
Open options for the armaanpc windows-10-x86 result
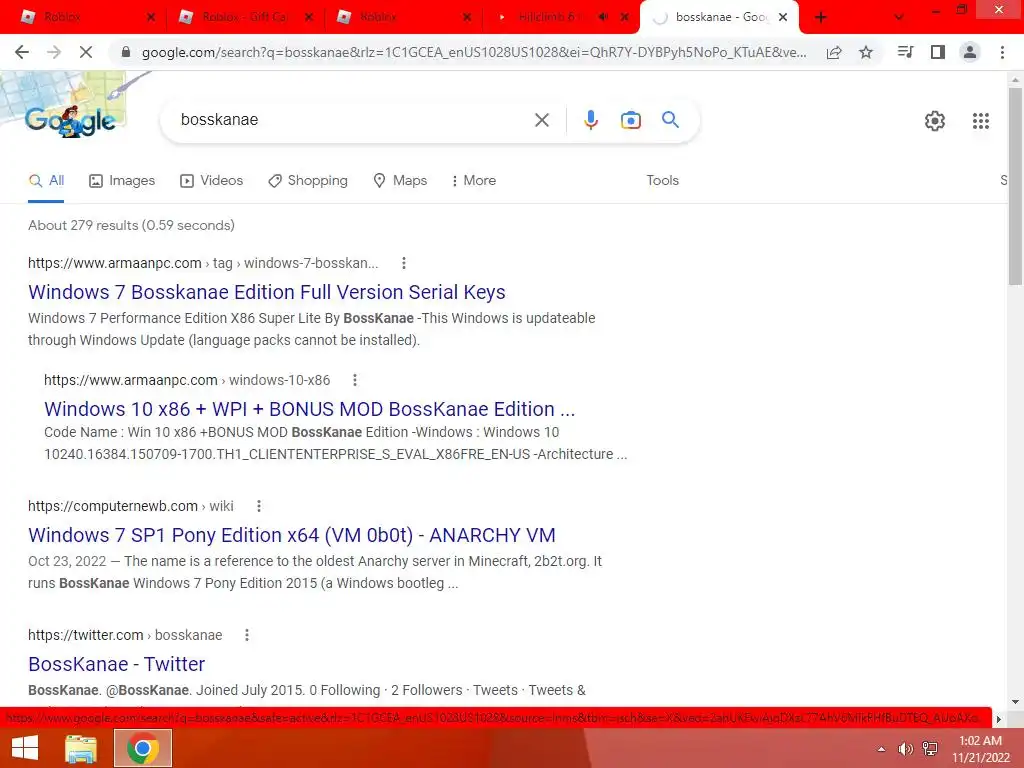coord(355,380)
